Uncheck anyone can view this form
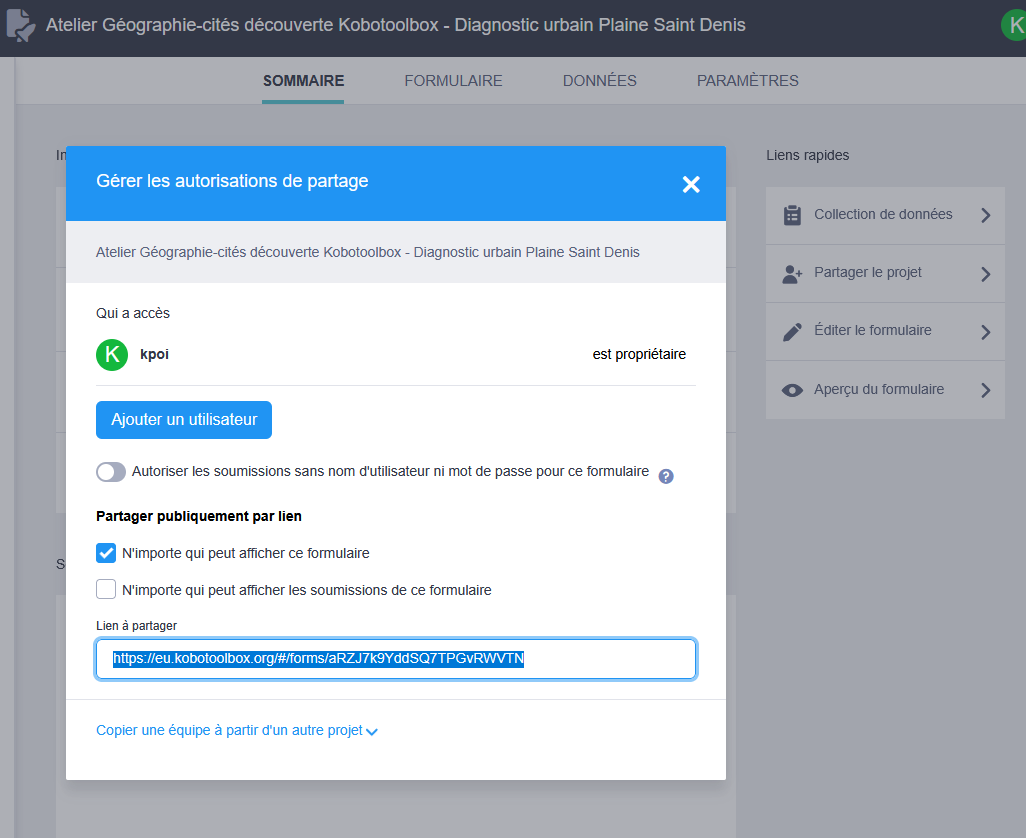1026x838 pixels. [106, 553]
